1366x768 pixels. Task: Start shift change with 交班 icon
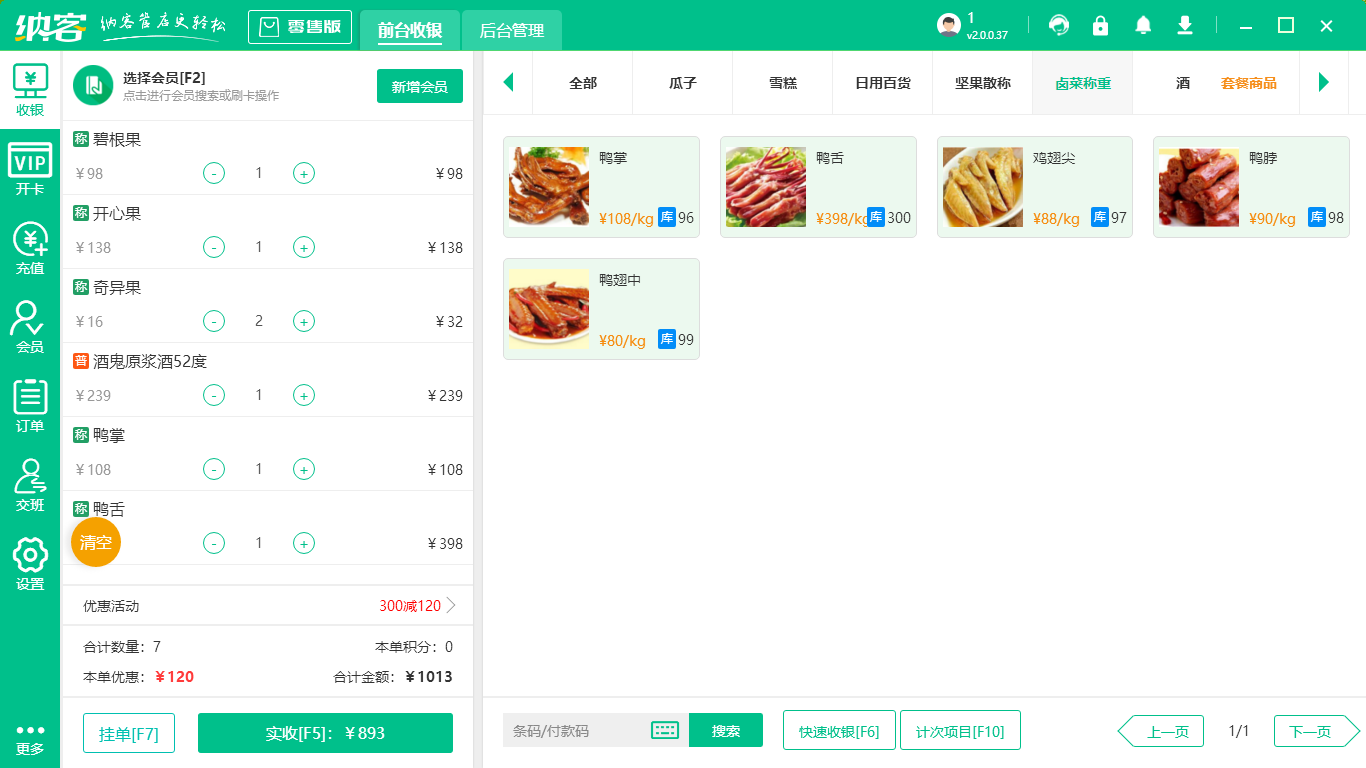click(x=29, y=485)
